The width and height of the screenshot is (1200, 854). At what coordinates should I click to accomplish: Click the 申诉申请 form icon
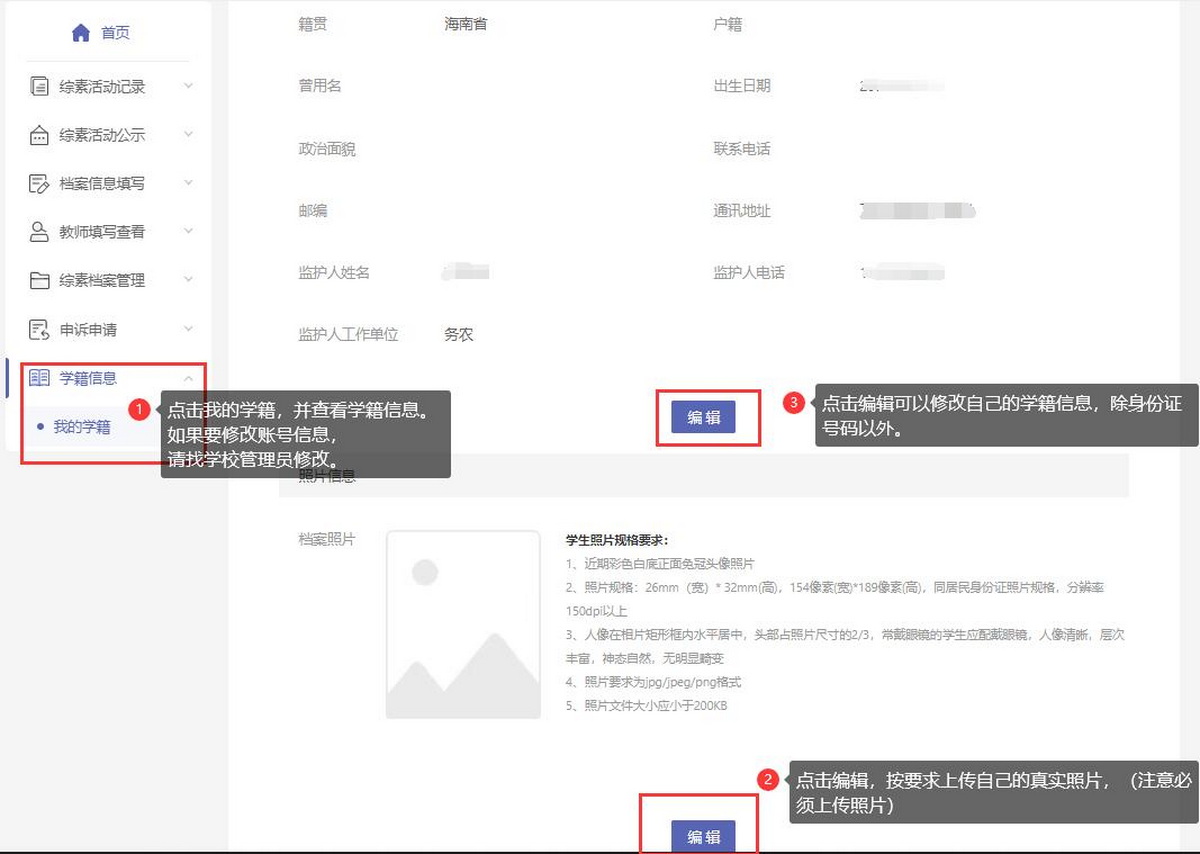(x=42, y=327)
